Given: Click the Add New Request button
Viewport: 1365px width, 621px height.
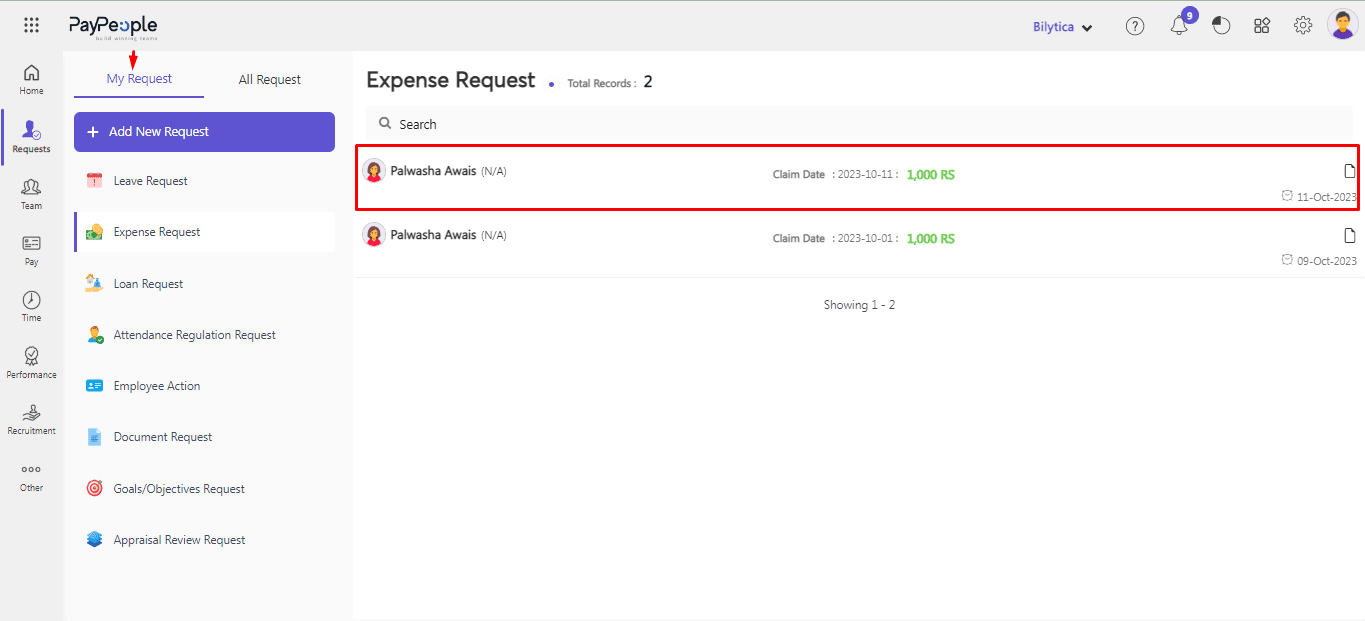Looking at the screenshot, I should pos(204,132).
